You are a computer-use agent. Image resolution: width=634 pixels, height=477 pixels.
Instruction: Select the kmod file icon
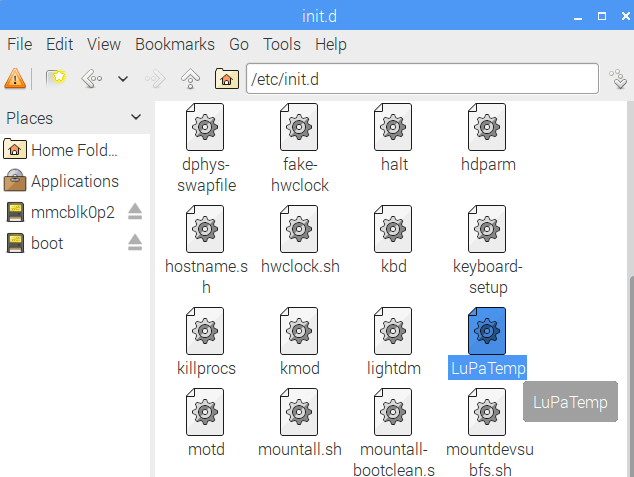299,331
